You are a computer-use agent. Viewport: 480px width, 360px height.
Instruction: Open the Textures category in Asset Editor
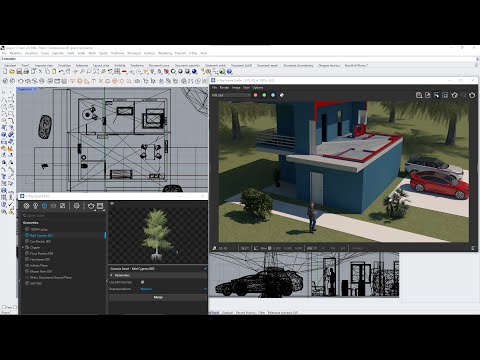point(62,206)
